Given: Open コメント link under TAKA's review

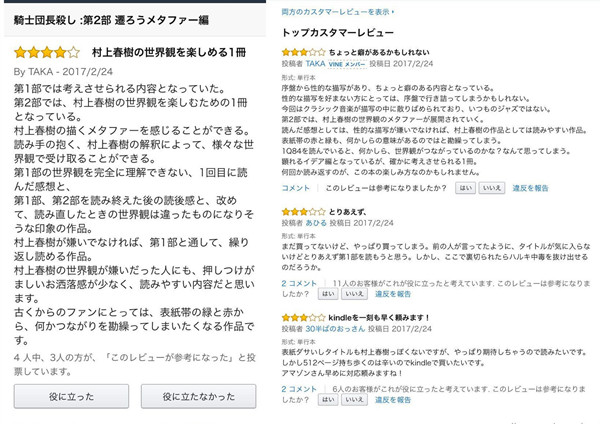Looking at the screenshot, I should tap(295, 187).
